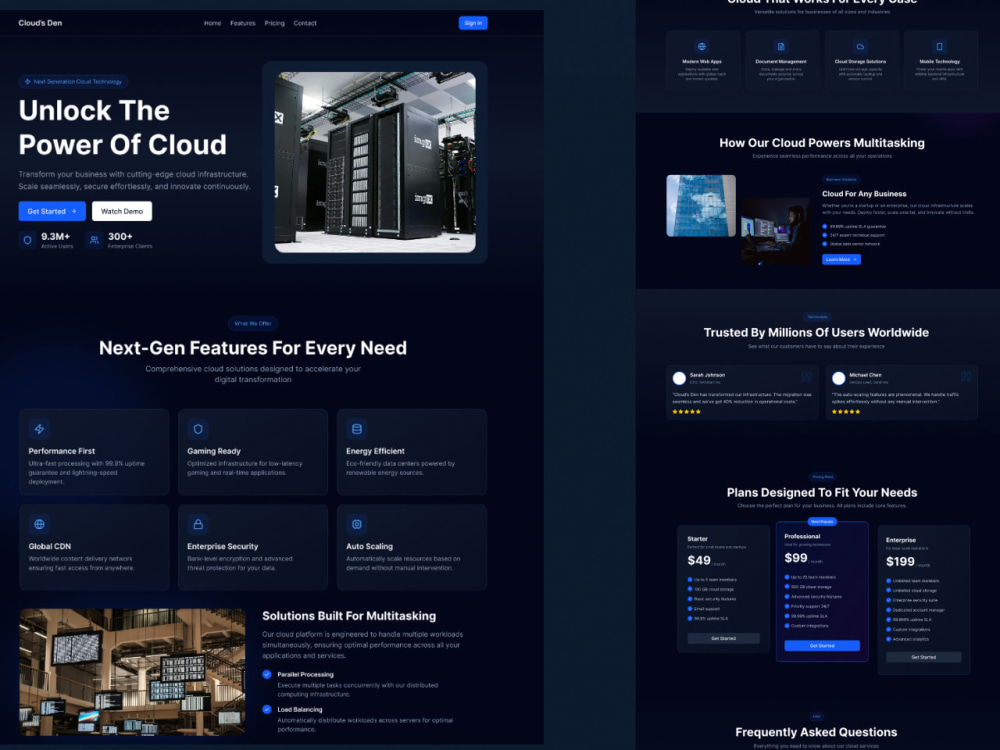Click Michael Chen's star rating
The width and height of the screenshot is (1000, 750).
tap(846, 412)
